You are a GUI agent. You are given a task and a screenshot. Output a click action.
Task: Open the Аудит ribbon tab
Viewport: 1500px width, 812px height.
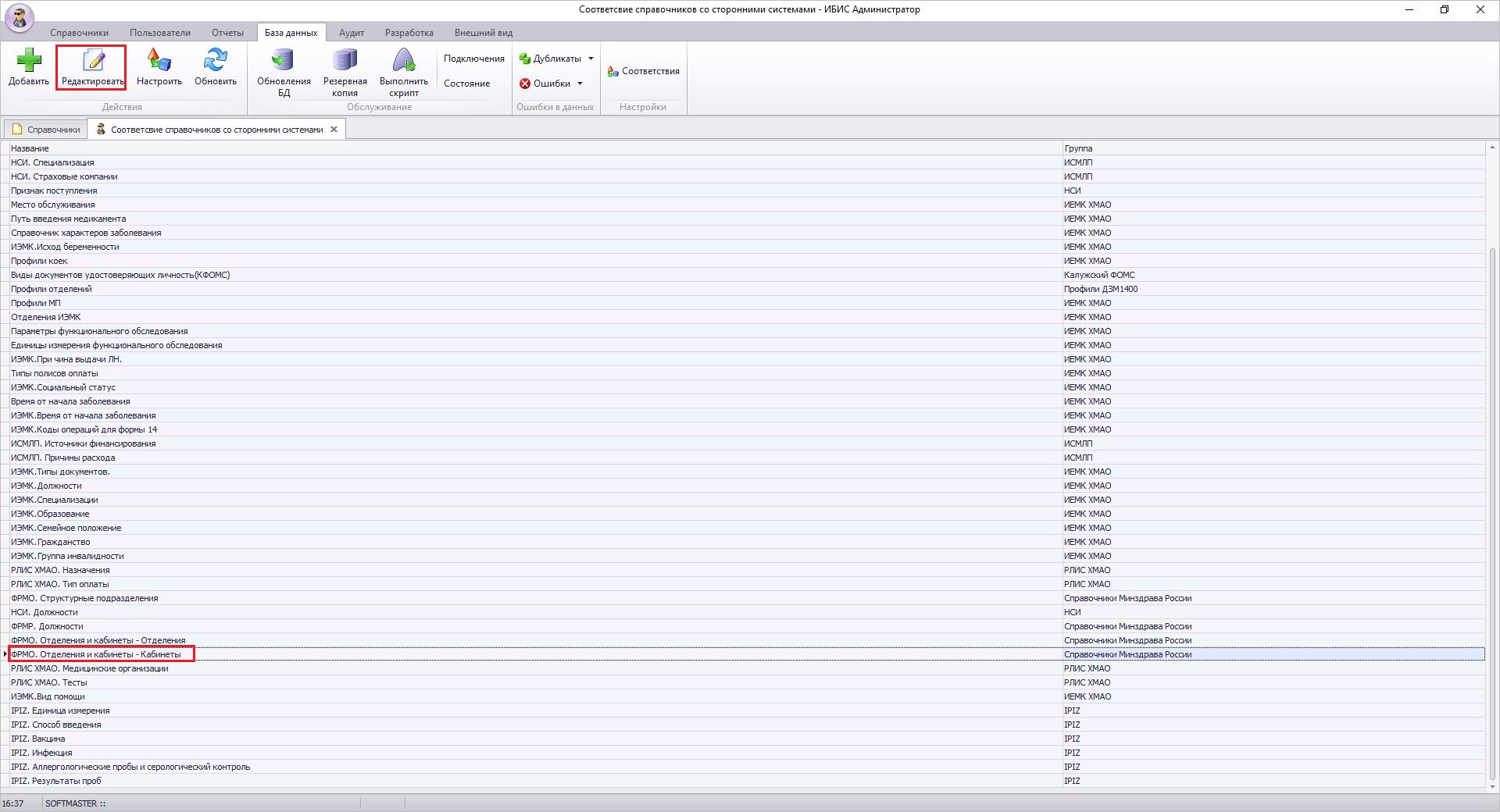(351, 33)
